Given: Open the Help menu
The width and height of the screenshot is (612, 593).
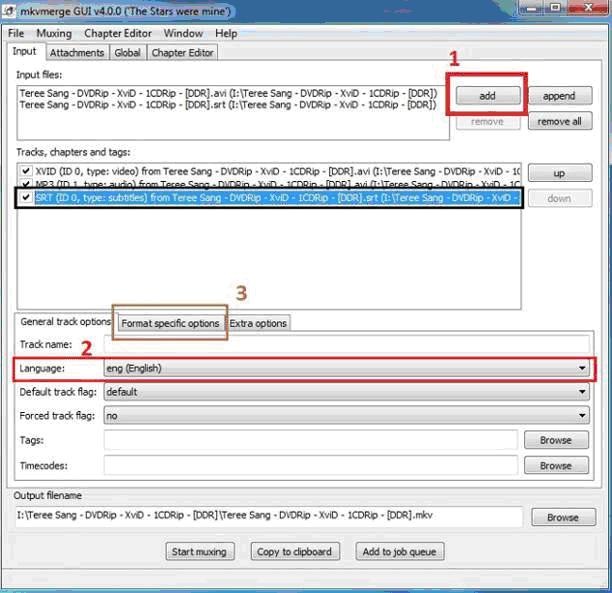Looking at the screenshot, I should (226, 34).
